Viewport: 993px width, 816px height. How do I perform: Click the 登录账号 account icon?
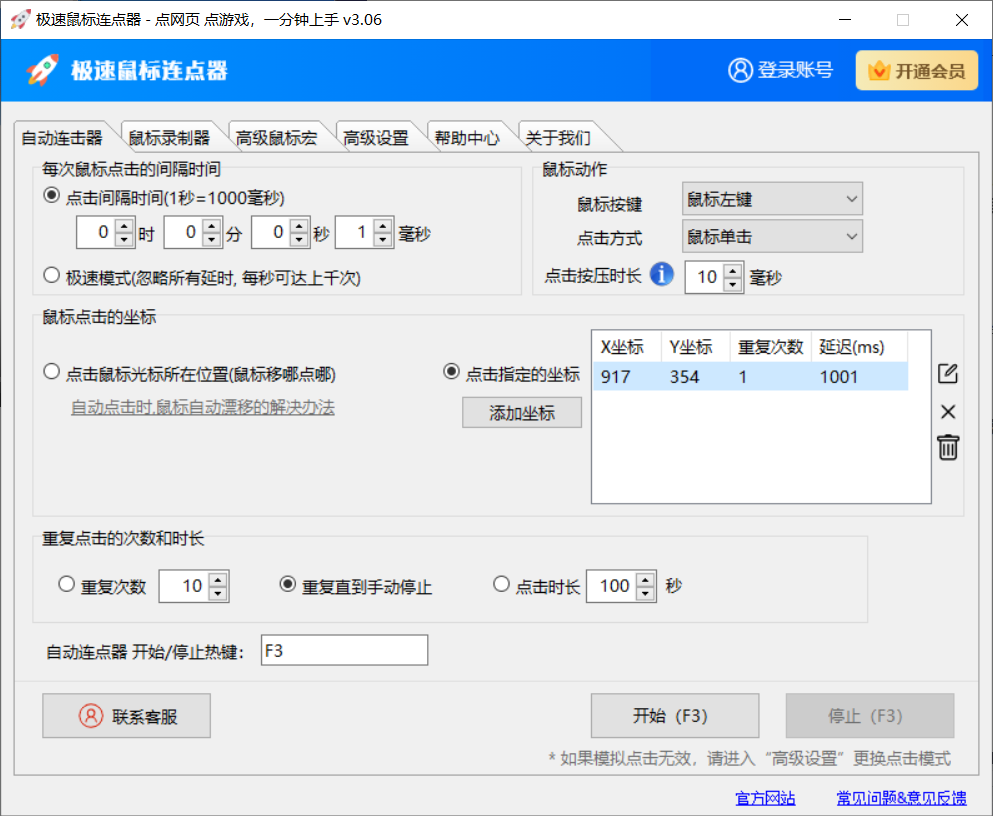739,71
